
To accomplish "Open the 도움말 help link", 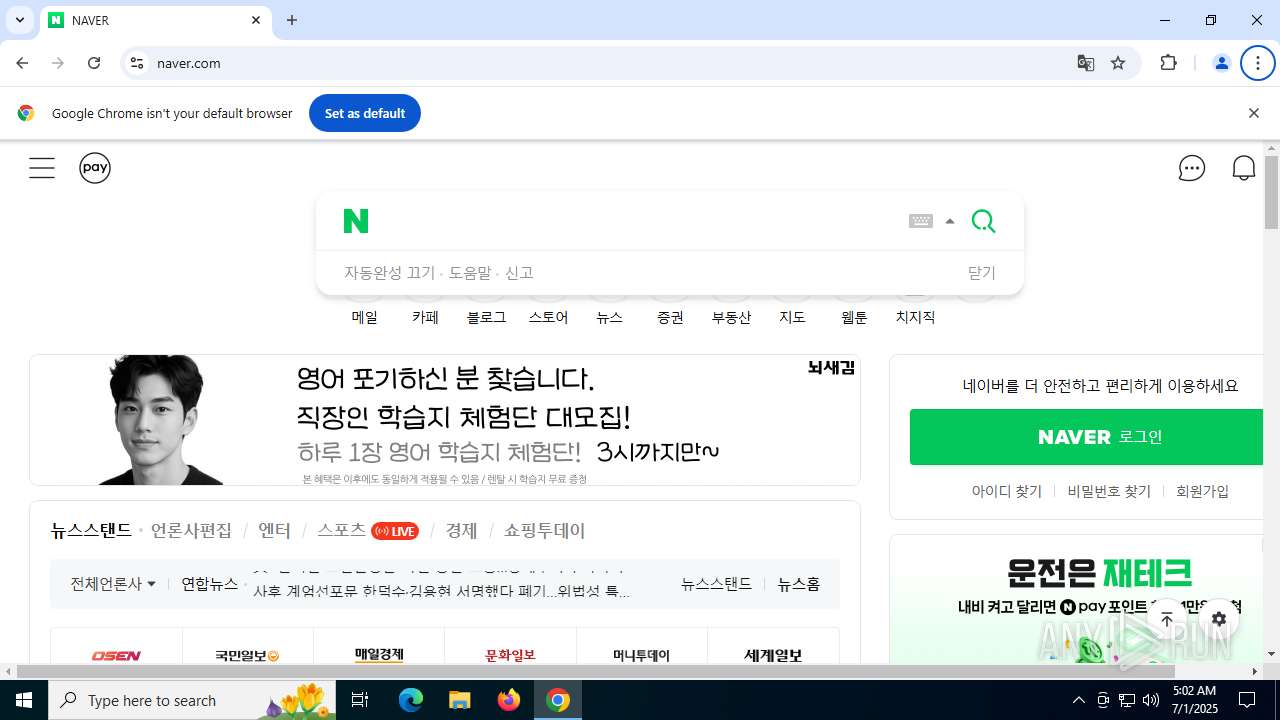I will [x=470, y=273].
